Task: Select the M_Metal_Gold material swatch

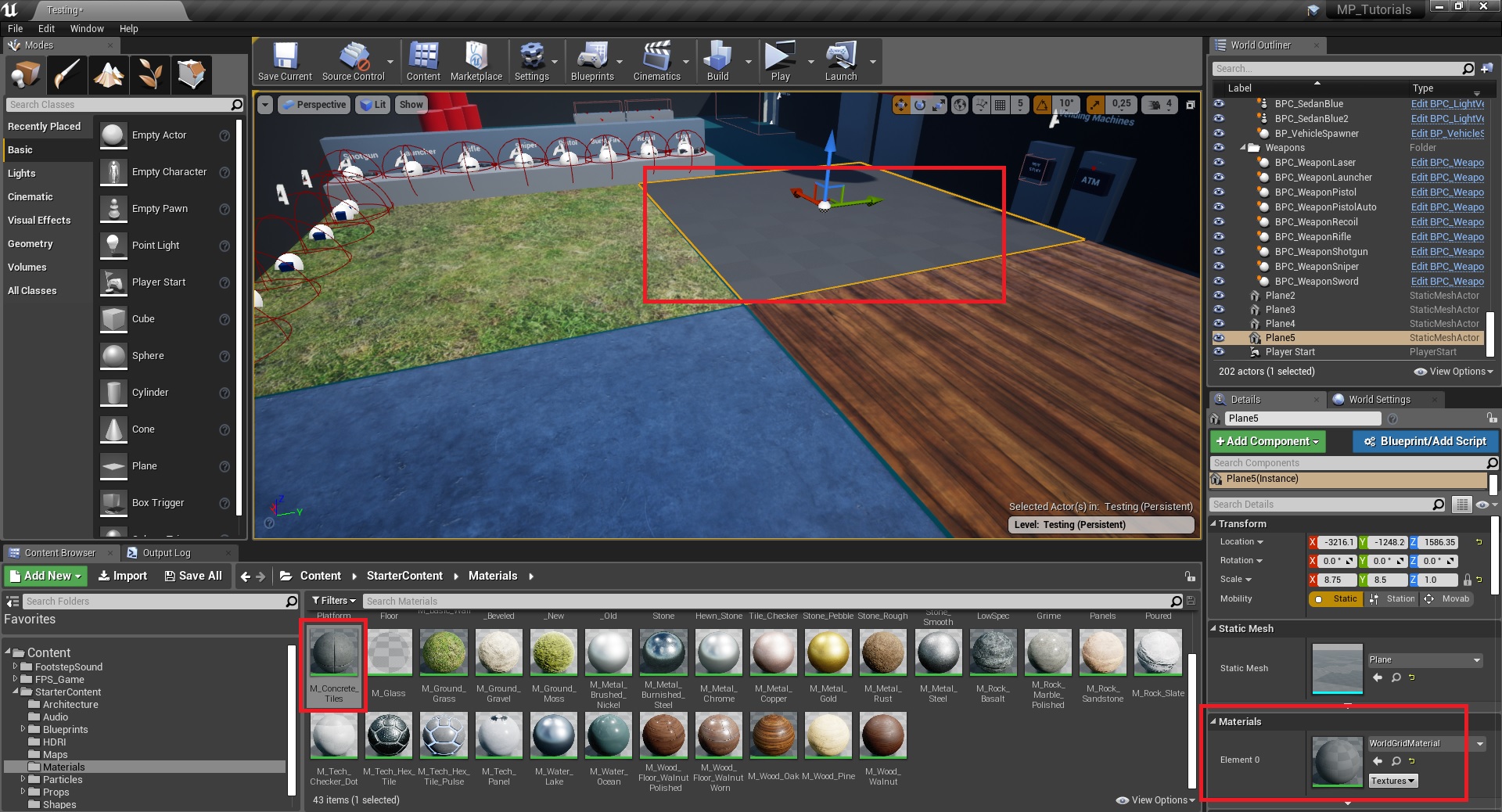Action: pos(828,653)
